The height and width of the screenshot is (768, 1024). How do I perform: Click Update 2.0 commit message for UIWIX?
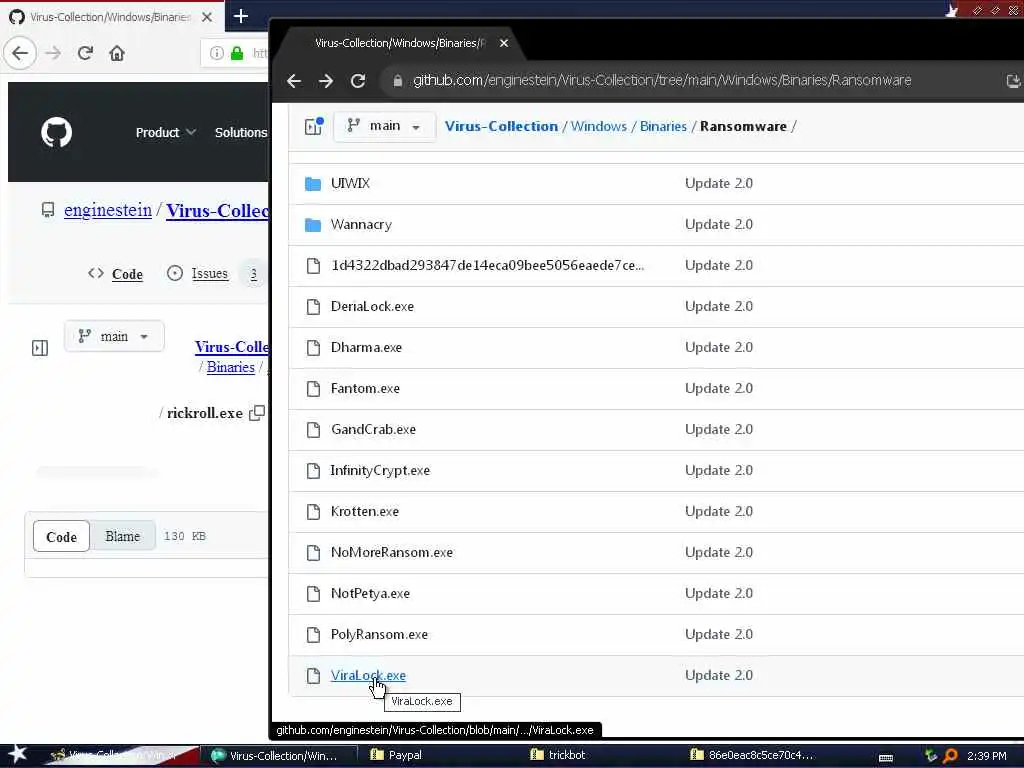coord(718,183)
